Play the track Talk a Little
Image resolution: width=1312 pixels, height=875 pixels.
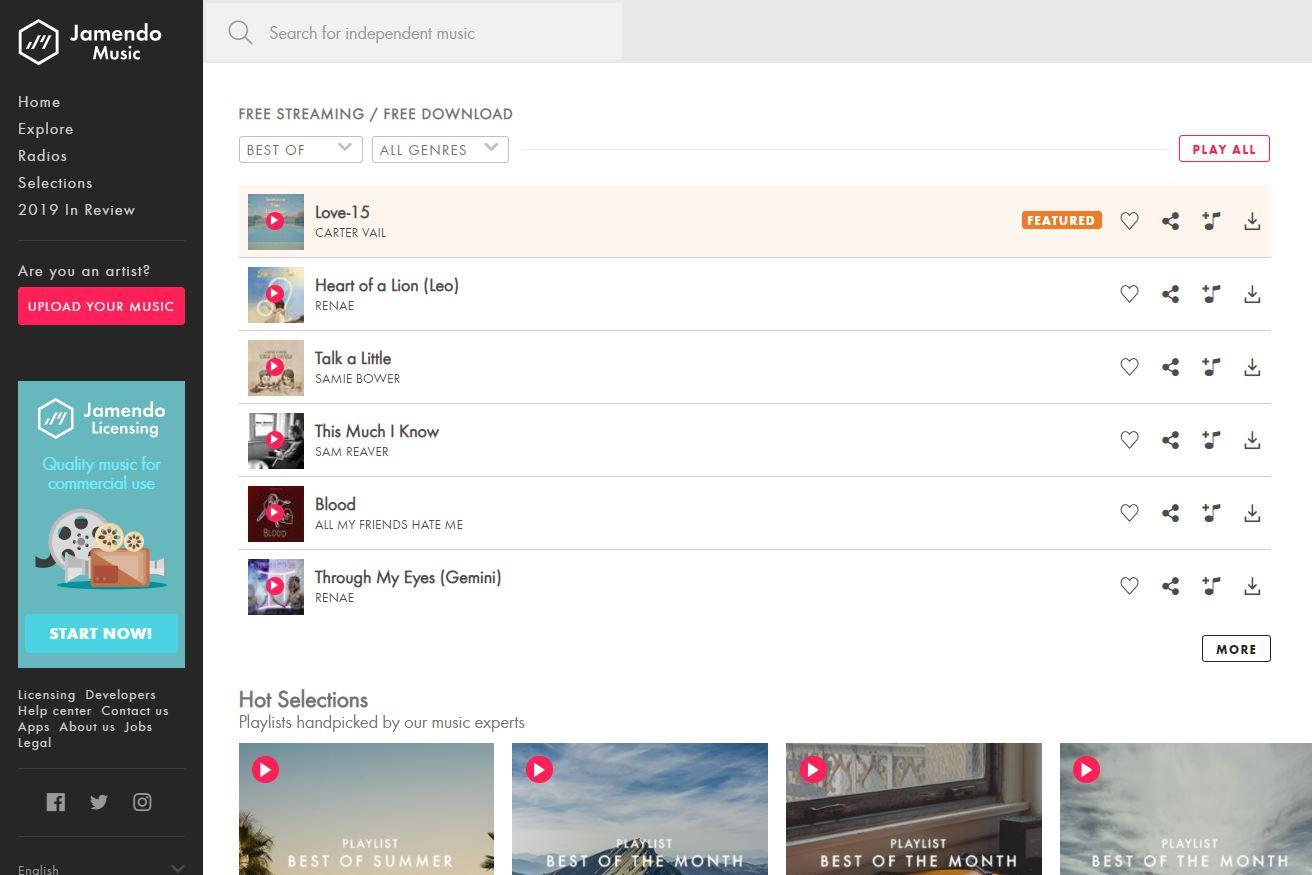tap(275, 367)
